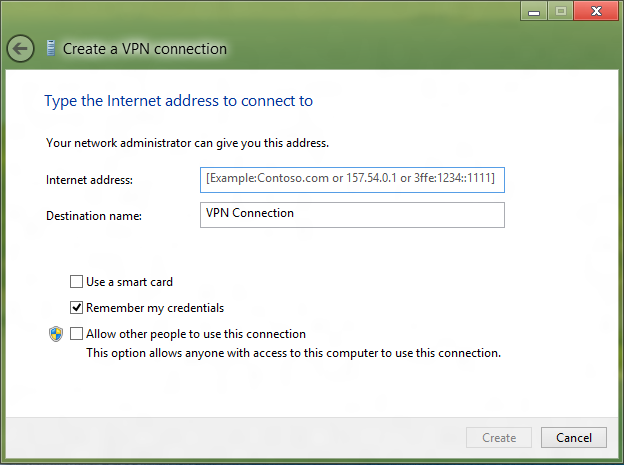Cancel the VPN connection setup

[x=574, y=438]
